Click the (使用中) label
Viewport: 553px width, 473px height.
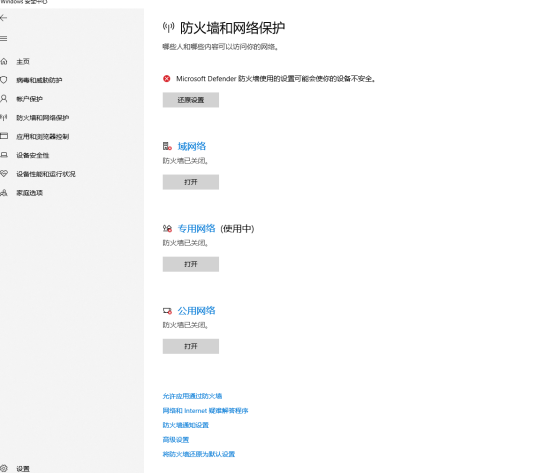[237, 229]
